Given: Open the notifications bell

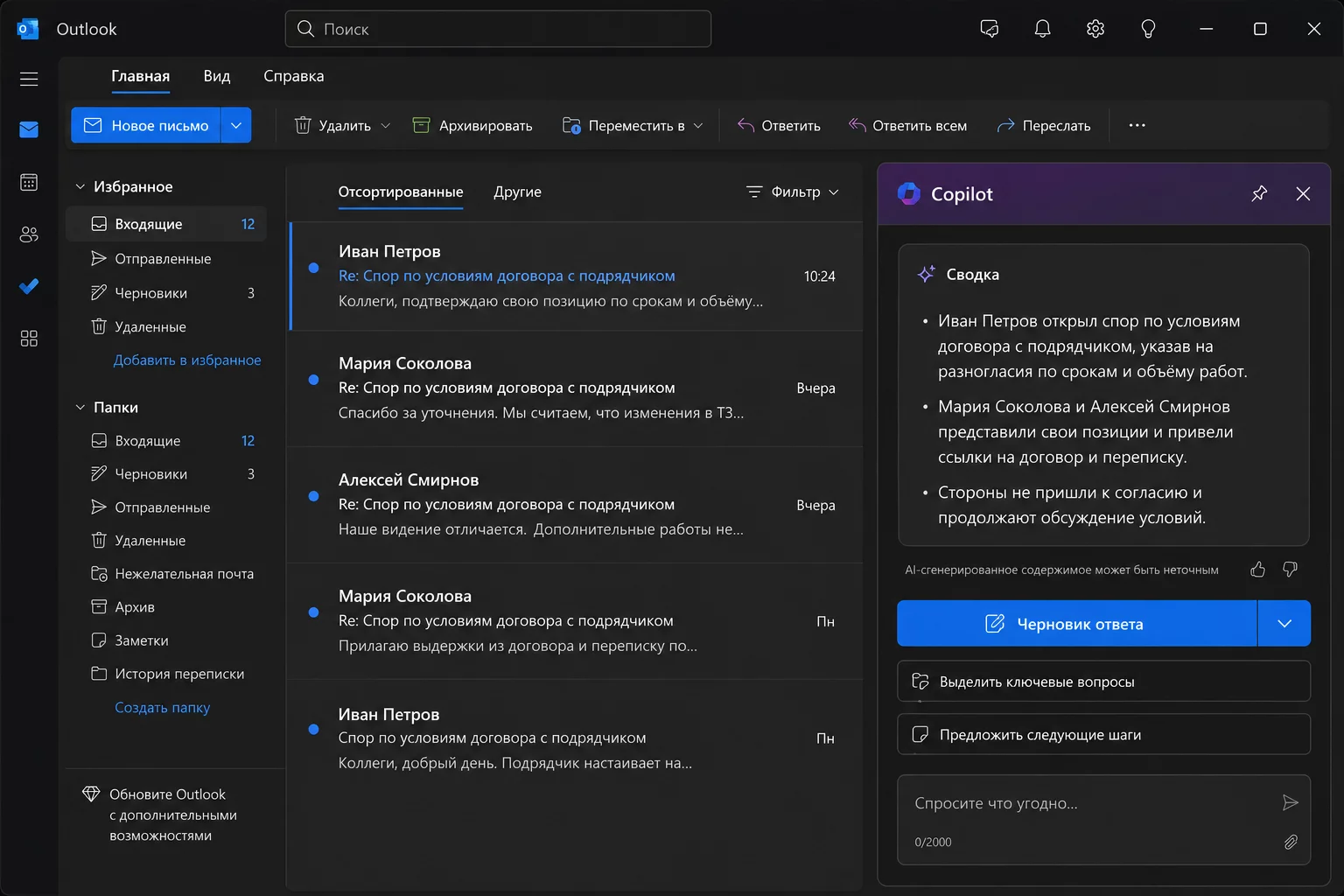Looking at the screenshot, I should (x=1042, y=29).
